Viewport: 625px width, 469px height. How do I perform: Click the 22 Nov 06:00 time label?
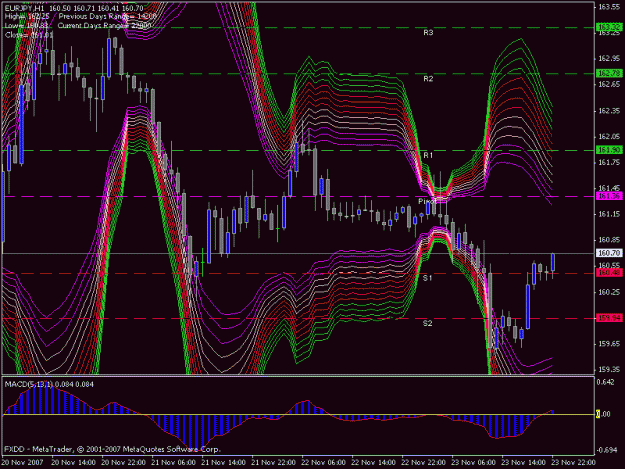(x=324, y=463)
